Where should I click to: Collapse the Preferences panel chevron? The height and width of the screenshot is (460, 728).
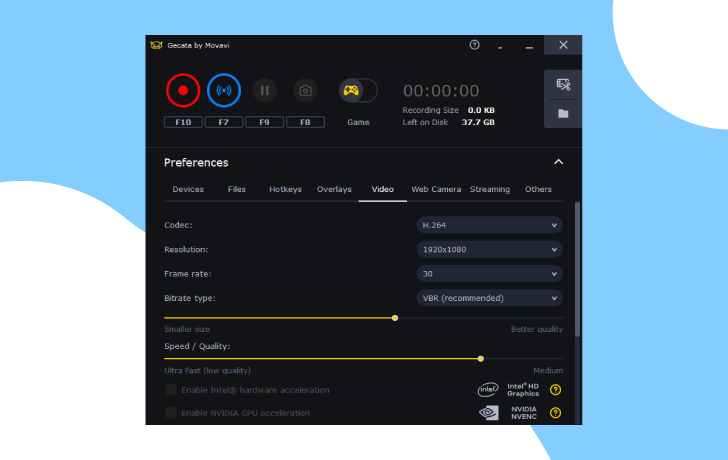click(558, 162)
